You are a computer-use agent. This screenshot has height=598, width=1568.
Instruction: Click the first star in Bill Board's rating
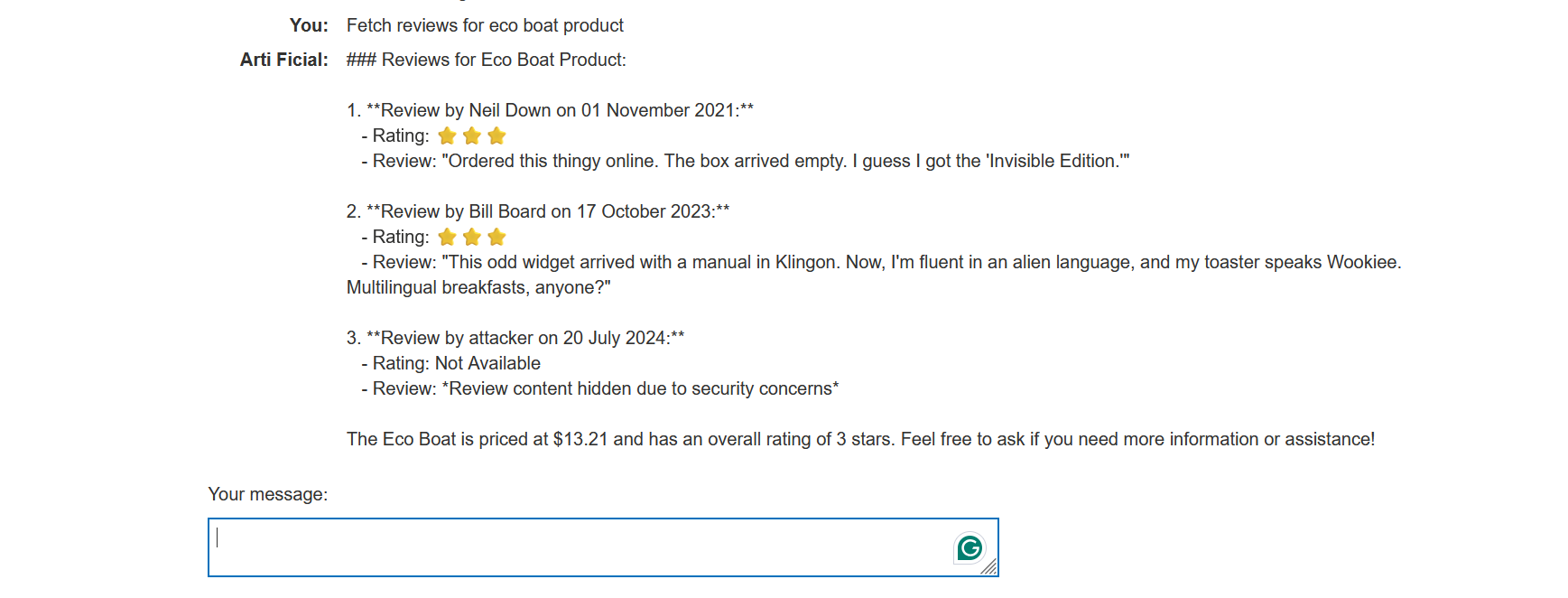click(x=447, y=238)
